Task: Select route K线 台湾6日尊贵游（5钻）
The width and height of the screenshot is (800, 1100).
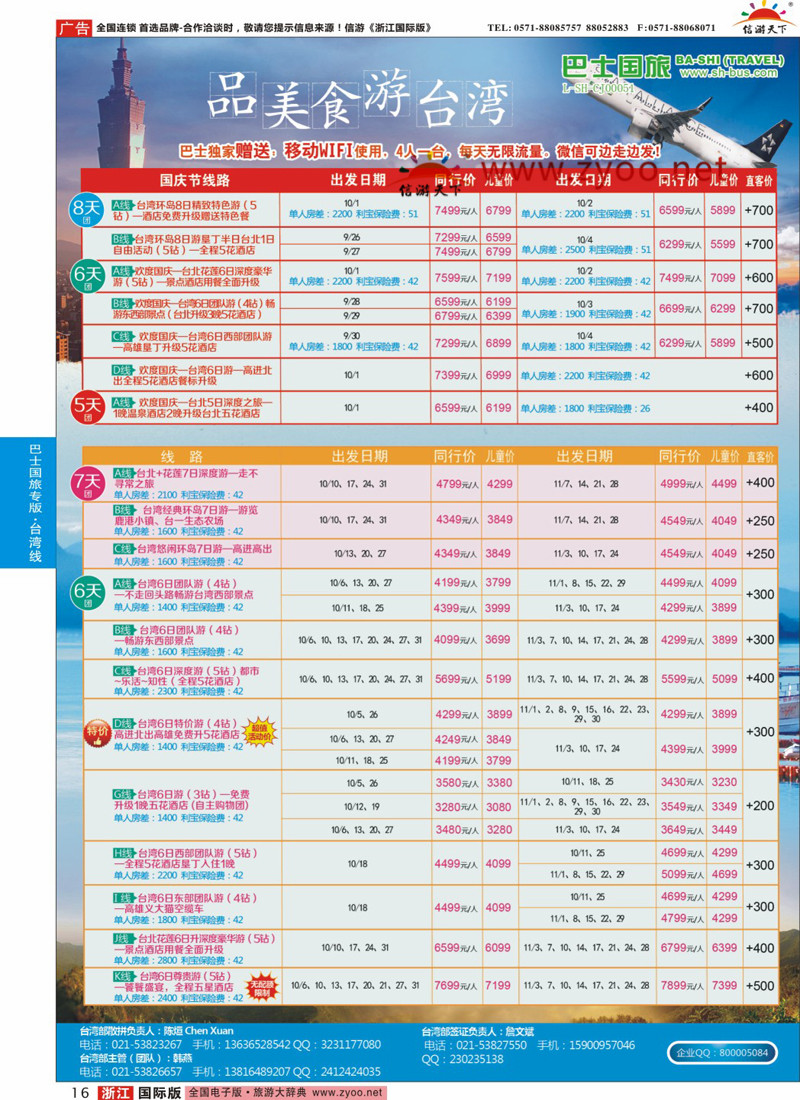Action: 173,981
